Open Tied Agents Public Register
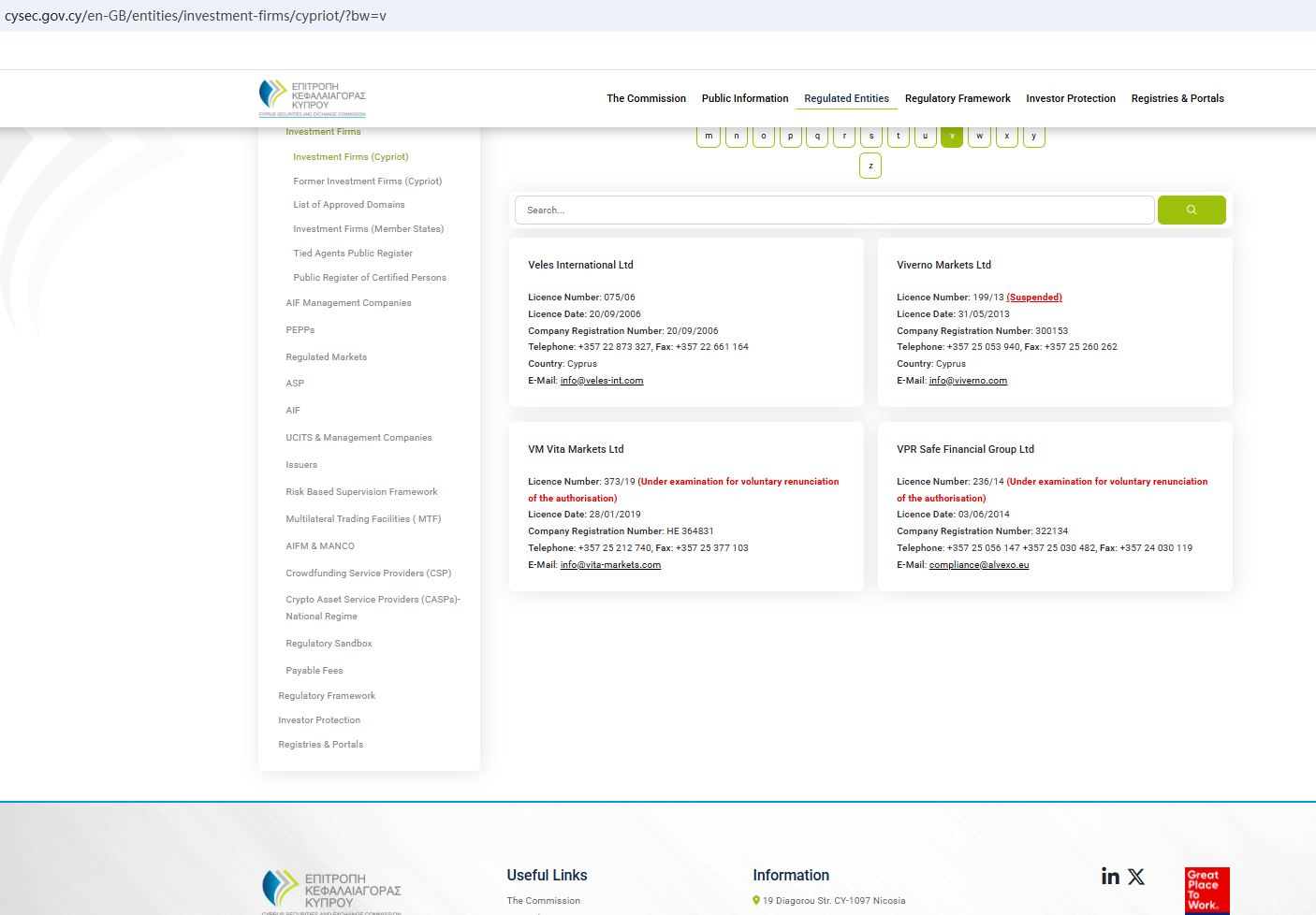Screen dimensions: 1316x915 [x=352, y=254]
